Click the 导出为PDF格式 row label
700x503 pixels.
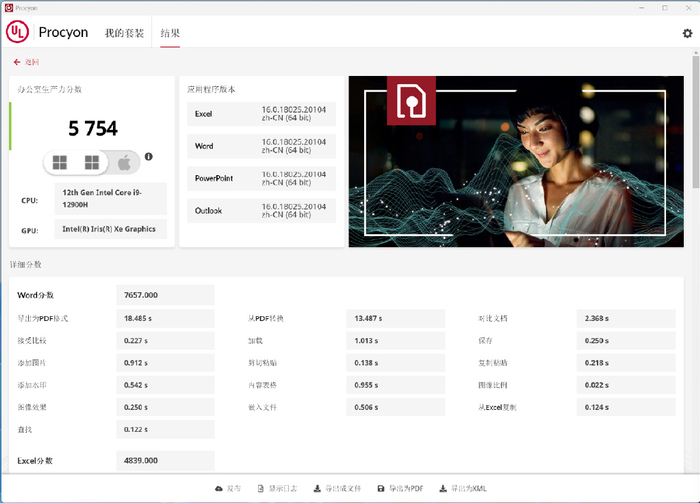pos(43,319)
